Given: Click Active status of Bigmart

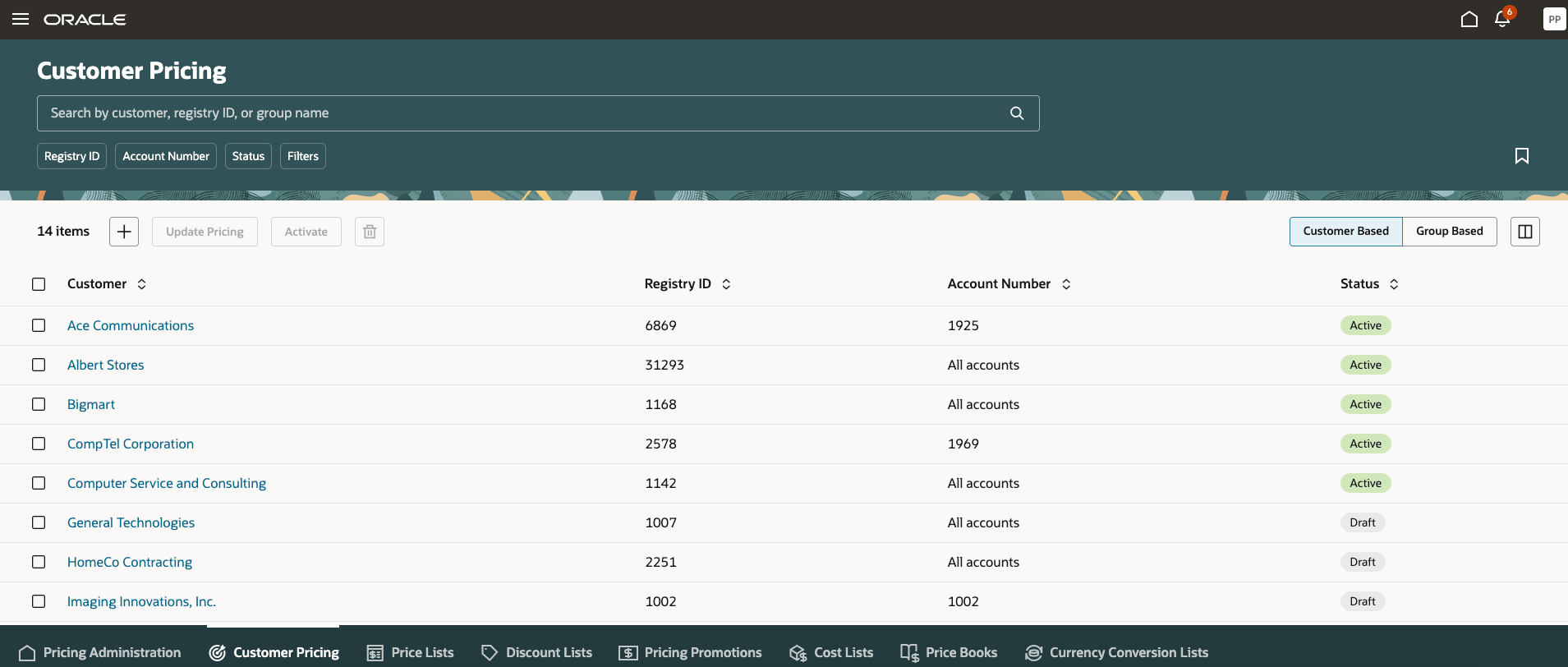Looking at the screenshot, I should [x=1365, y=404].
